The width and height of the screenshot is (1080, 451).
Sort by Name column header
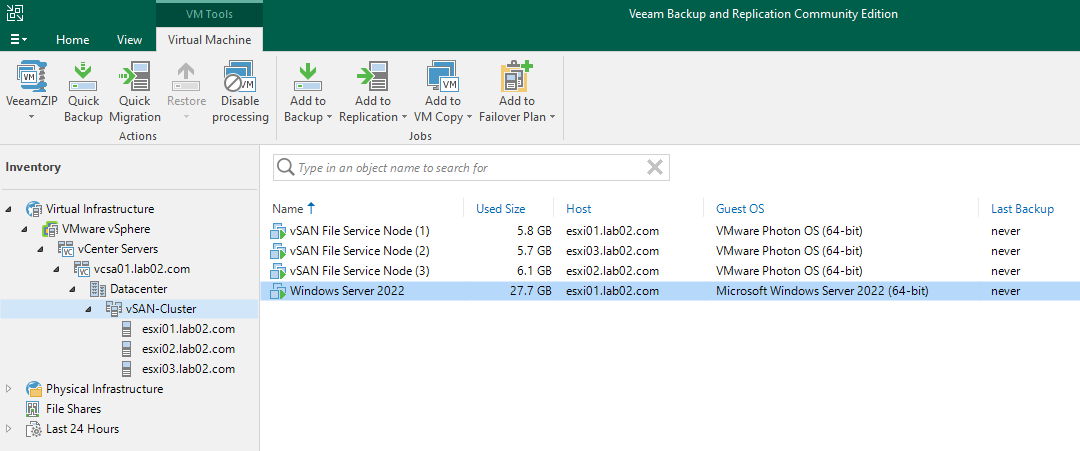click(288, 209)
